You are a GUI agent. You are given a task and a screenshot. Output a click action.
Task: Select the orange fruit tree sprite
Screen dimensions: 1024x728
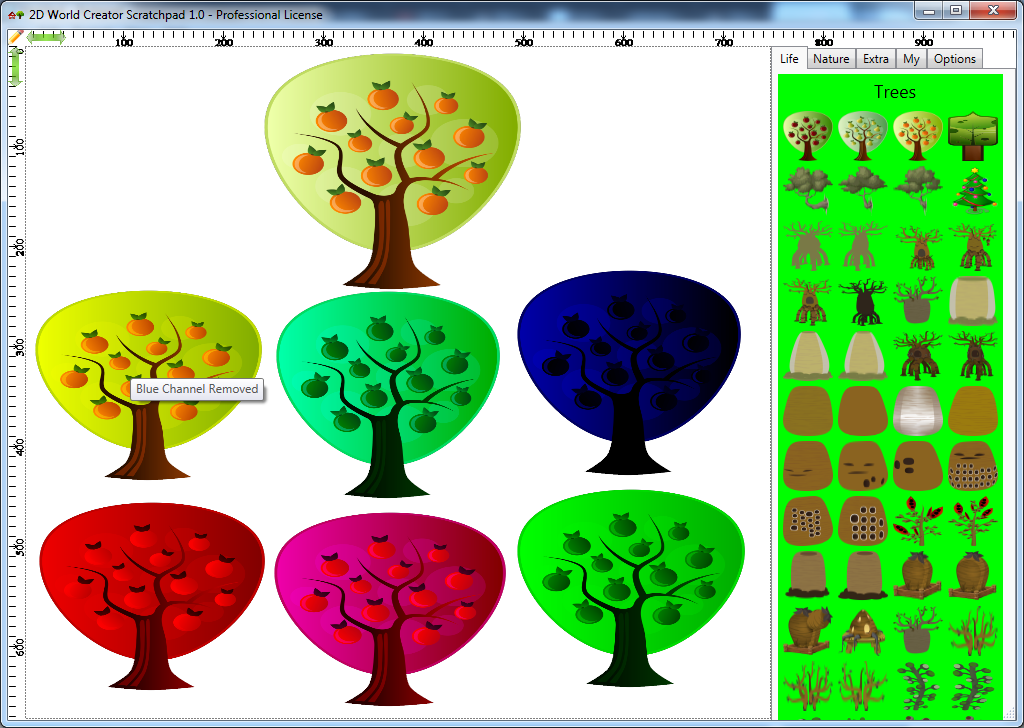tap(918, 136)
